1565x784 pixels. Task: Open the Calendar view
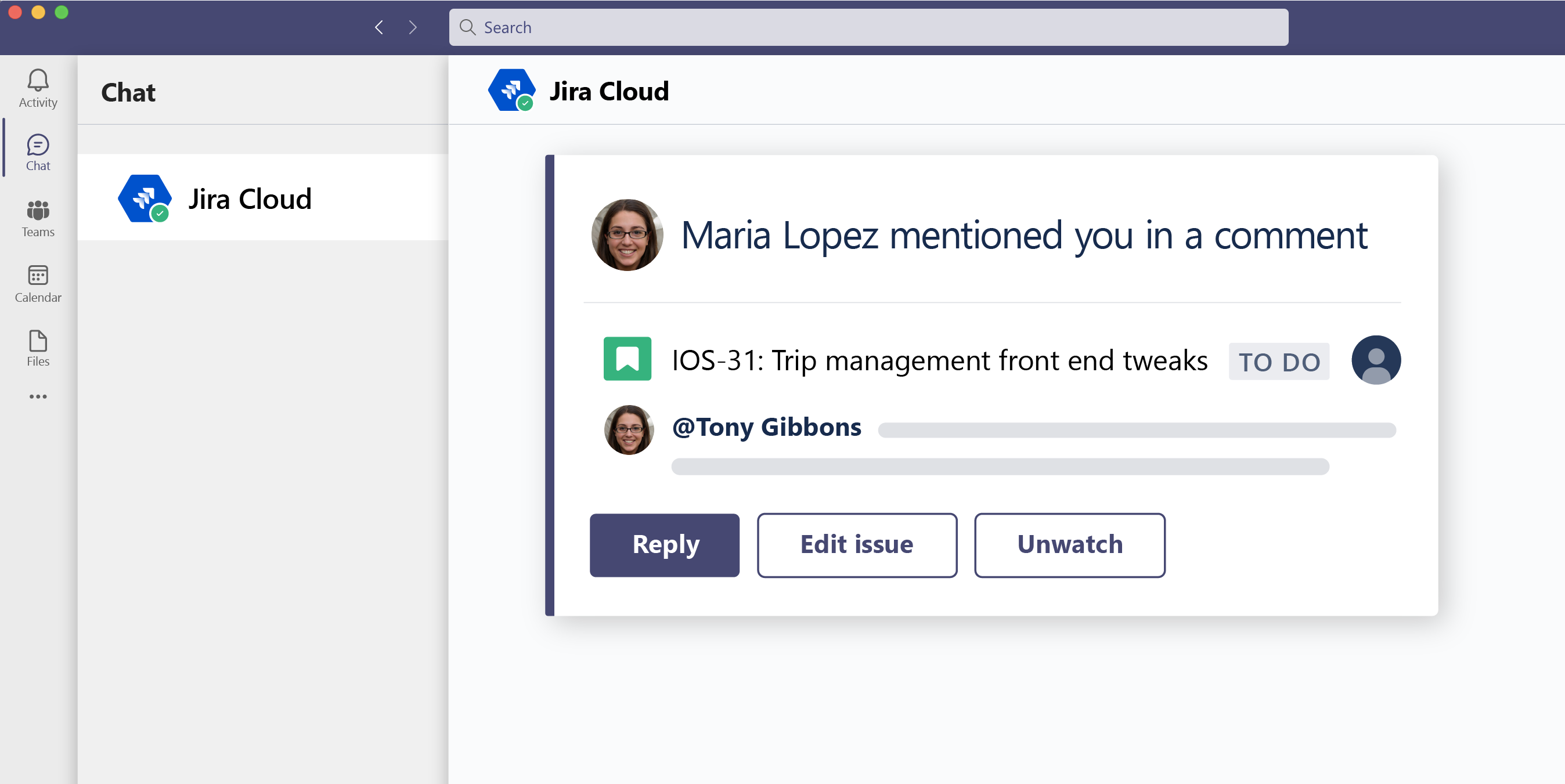(37, 284)
